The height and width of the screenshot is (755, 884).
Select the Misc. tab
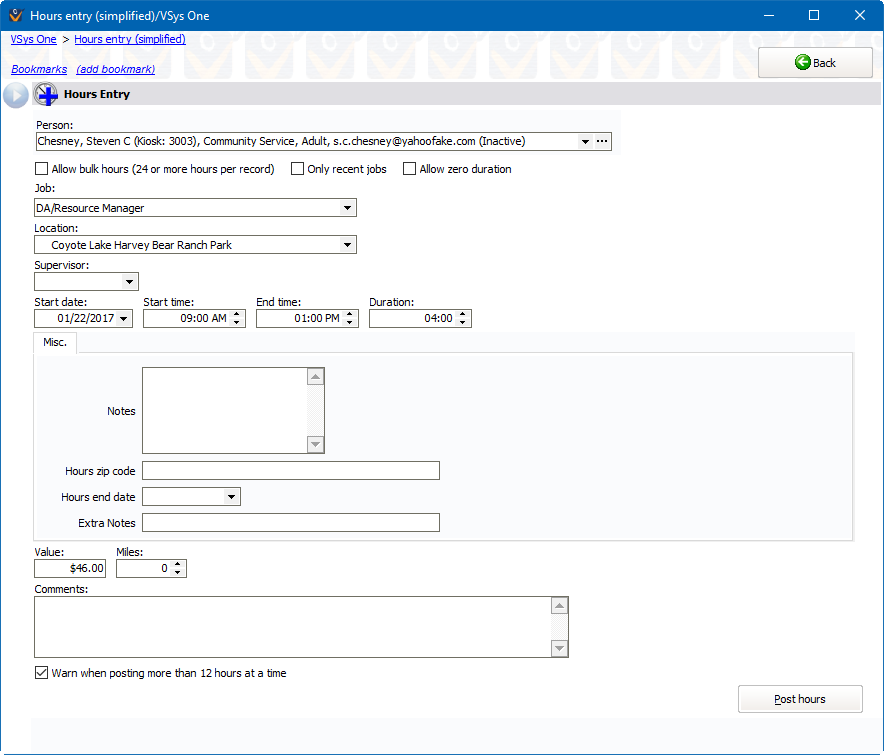coord(55,342)
